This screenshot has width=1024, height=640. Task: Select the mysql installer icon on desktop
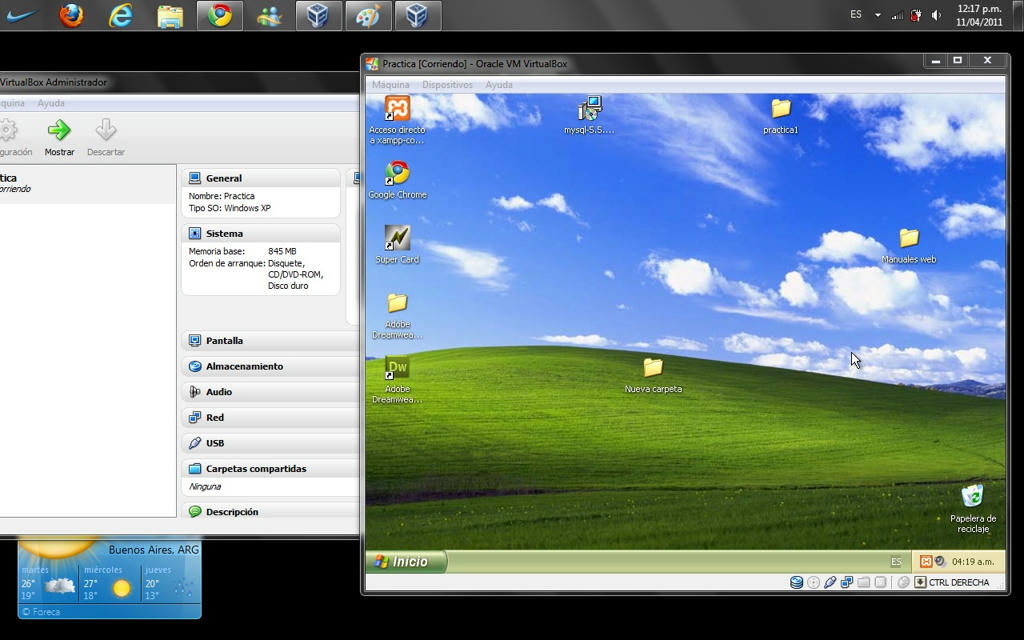click(589, 115)
